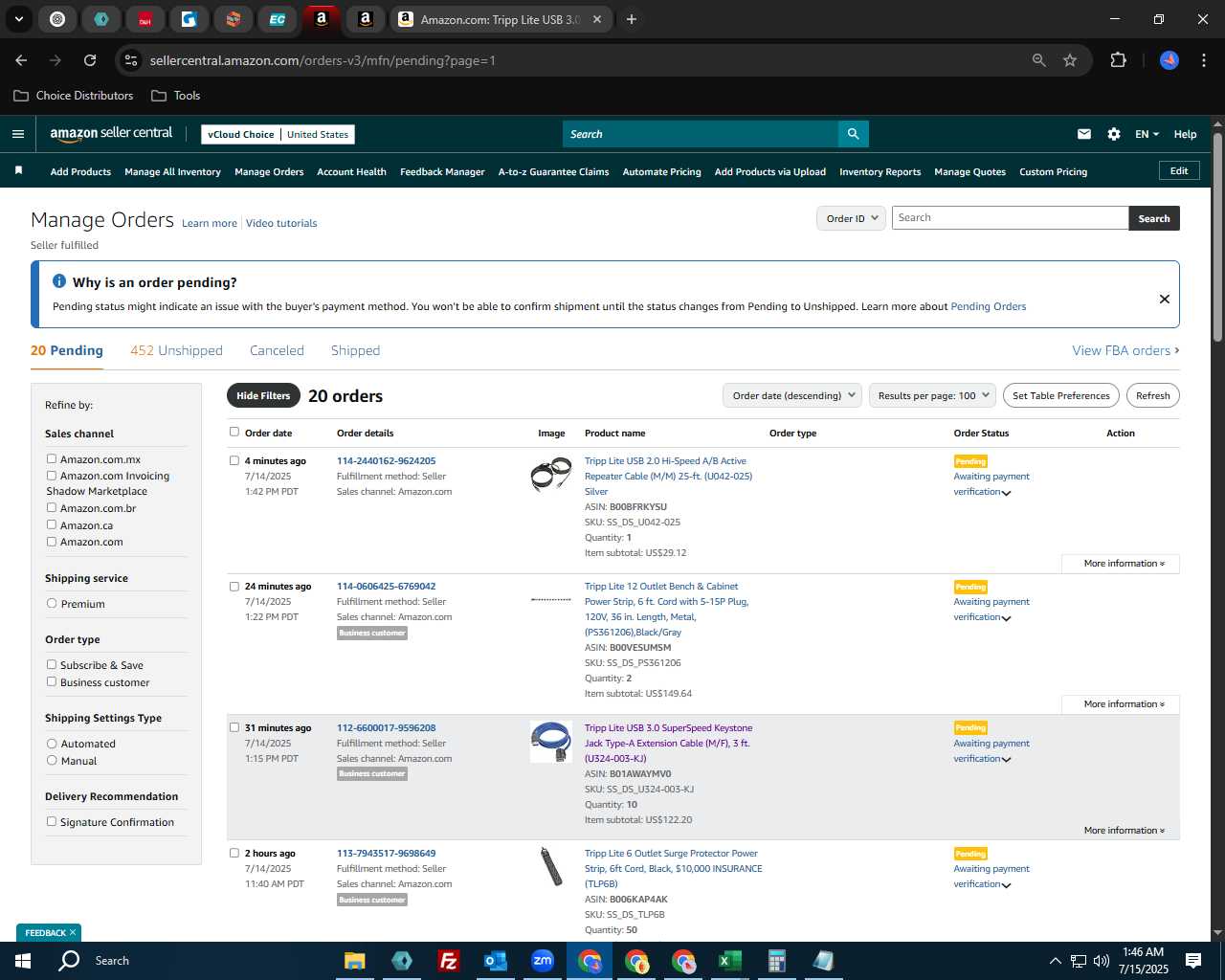Click the zoom magnifier icon in address bar

click(x=1038, y=60)
